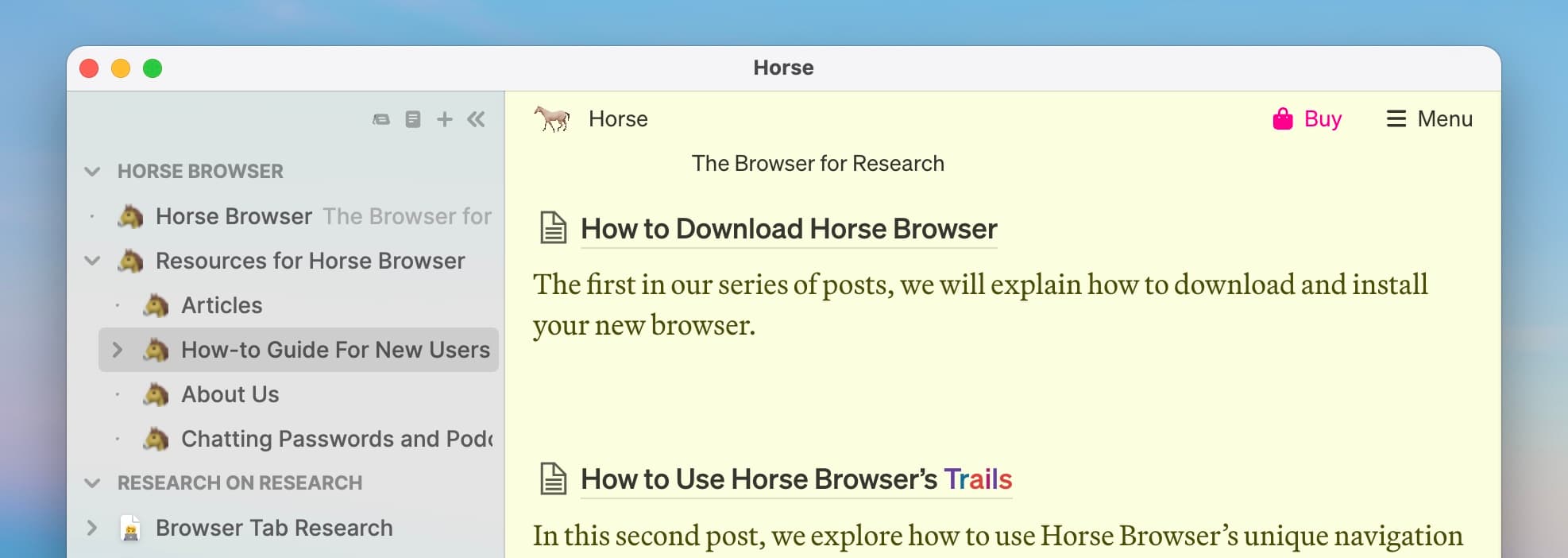Click the horse icon beside Articles
Viewport: 1568px width, 558px height.
(x=156, y=305)
